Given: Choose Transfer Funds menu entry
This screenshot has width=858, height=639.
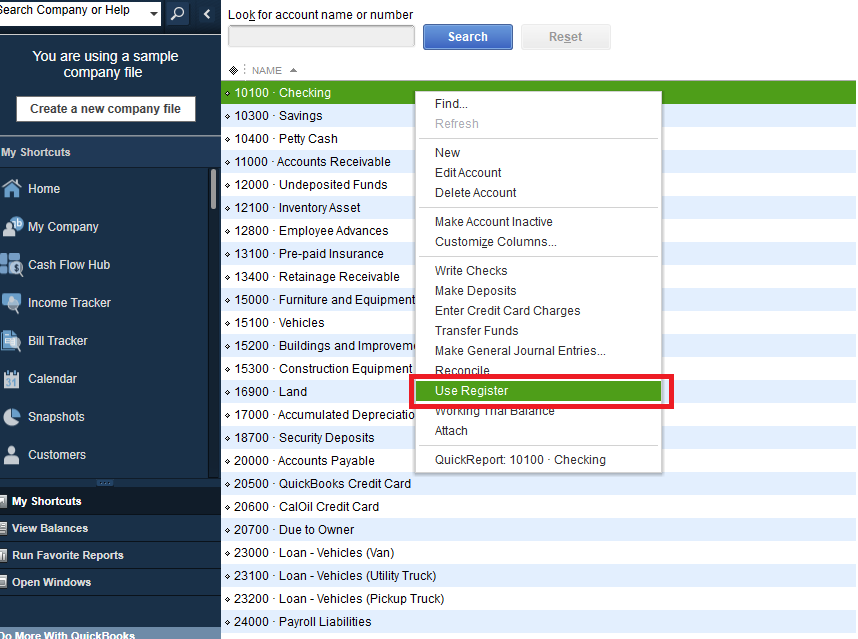Looking at the screenshot, I should 538,330.
